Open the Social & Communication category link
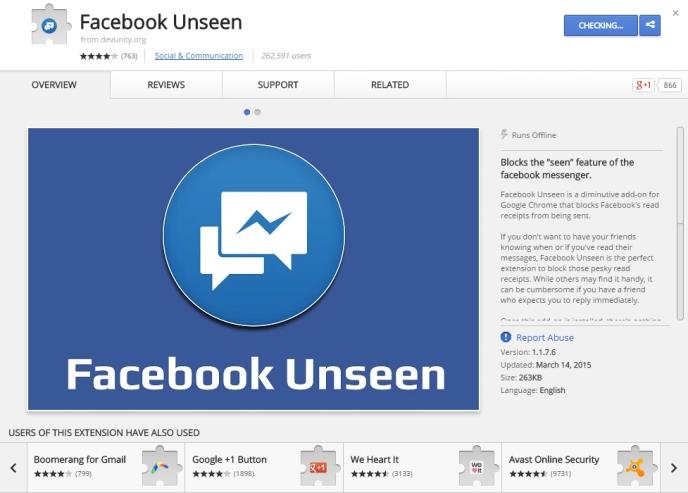This screenshot has height=493, width=688. coord(199,56)
